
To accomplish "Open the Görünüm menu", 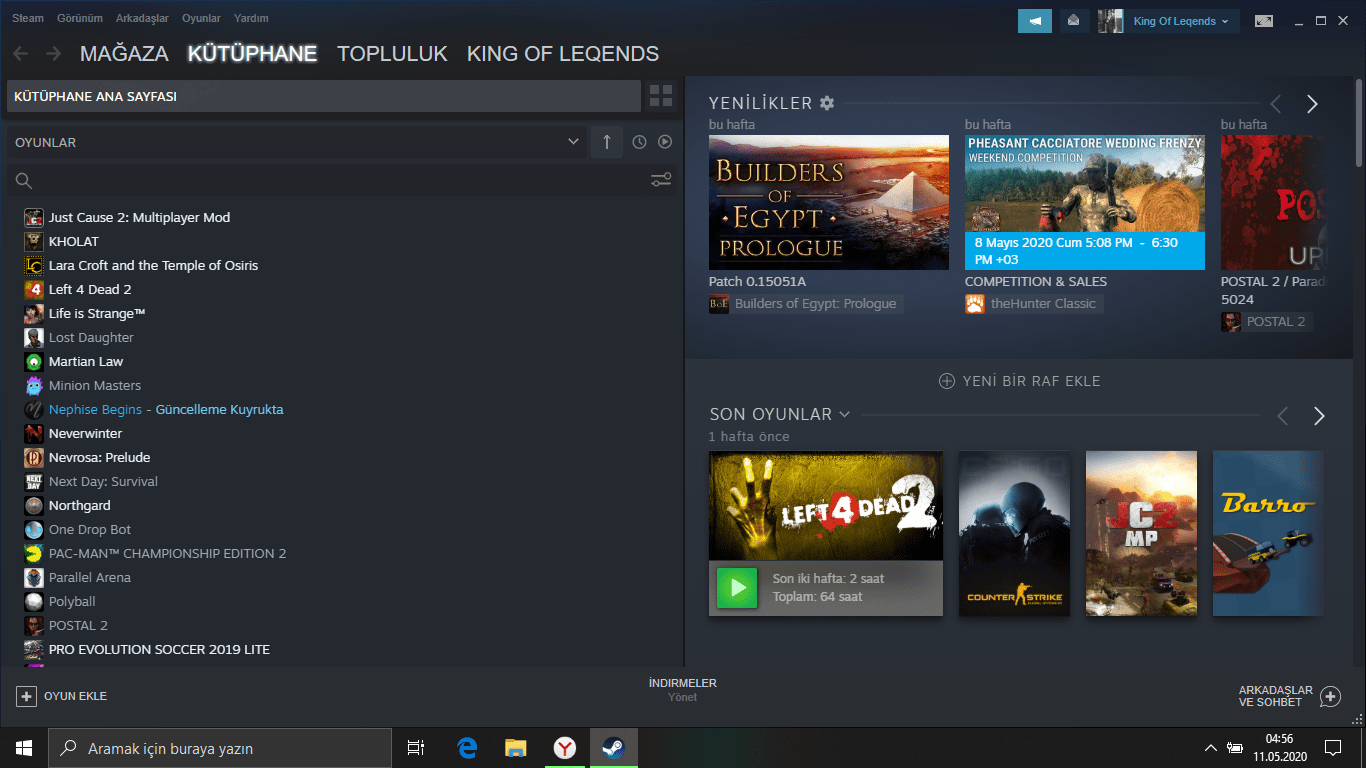I will click(80, 18).
